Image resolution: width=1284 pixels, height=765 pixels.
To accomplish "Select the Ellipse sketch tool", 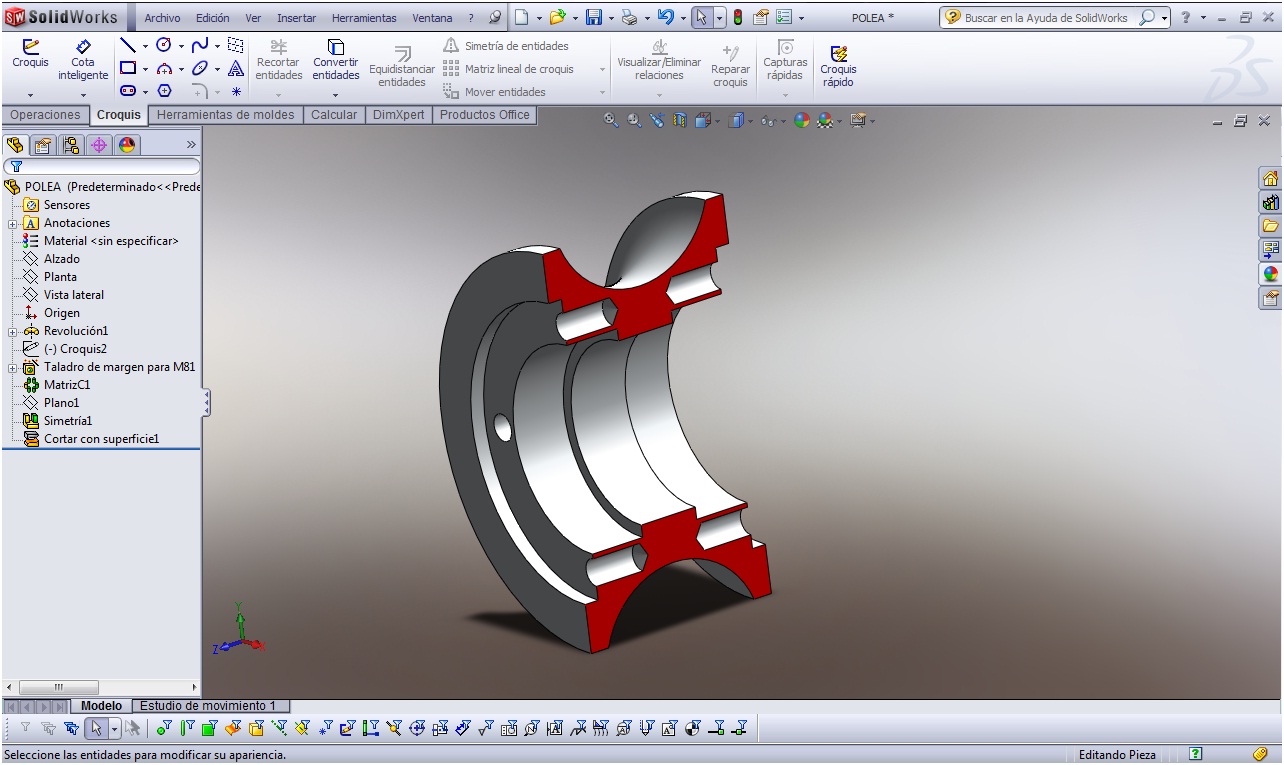I will point(200,68).
